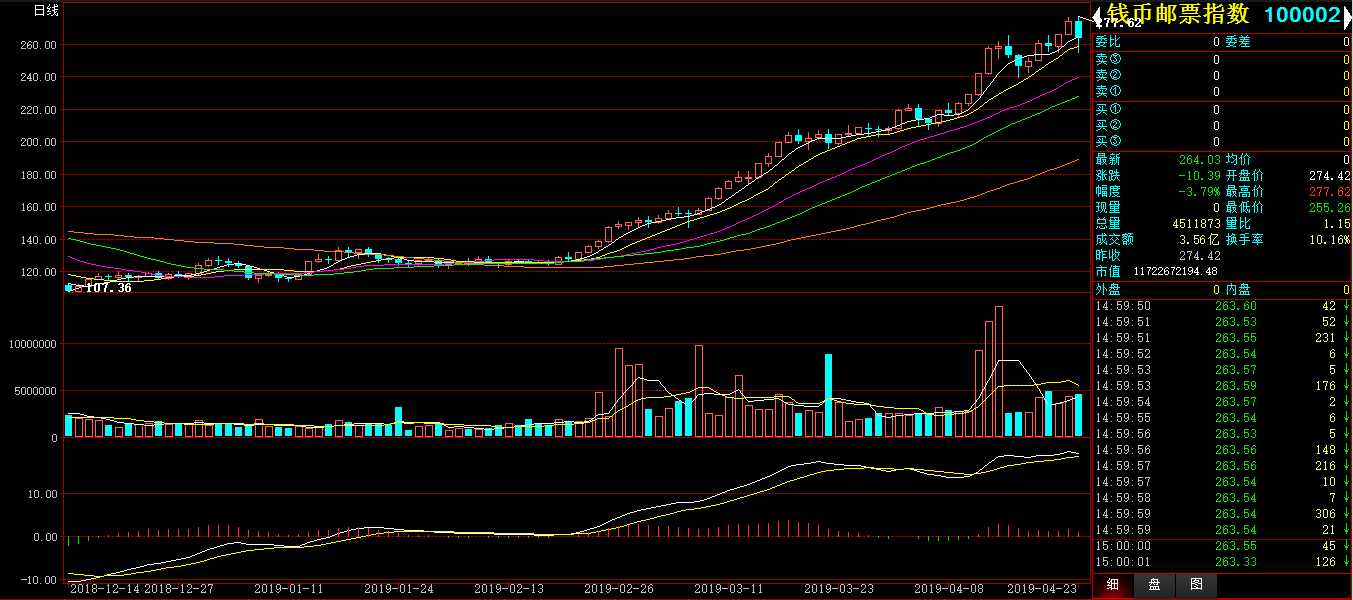Switch to the 细 tab
Screen dimensions: 1353x600
1112,585
